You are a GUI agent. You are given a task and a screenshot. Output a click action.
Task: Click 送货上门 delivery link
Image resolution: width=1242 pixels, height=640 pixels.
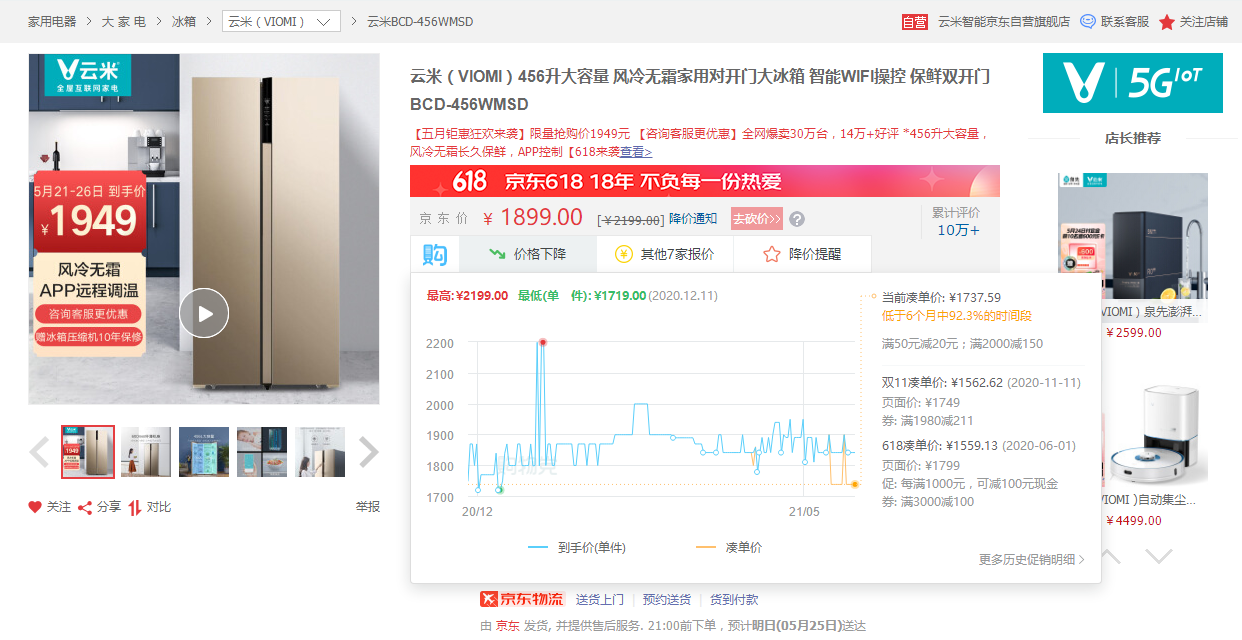pyautogui.click(x=599, y=600)
